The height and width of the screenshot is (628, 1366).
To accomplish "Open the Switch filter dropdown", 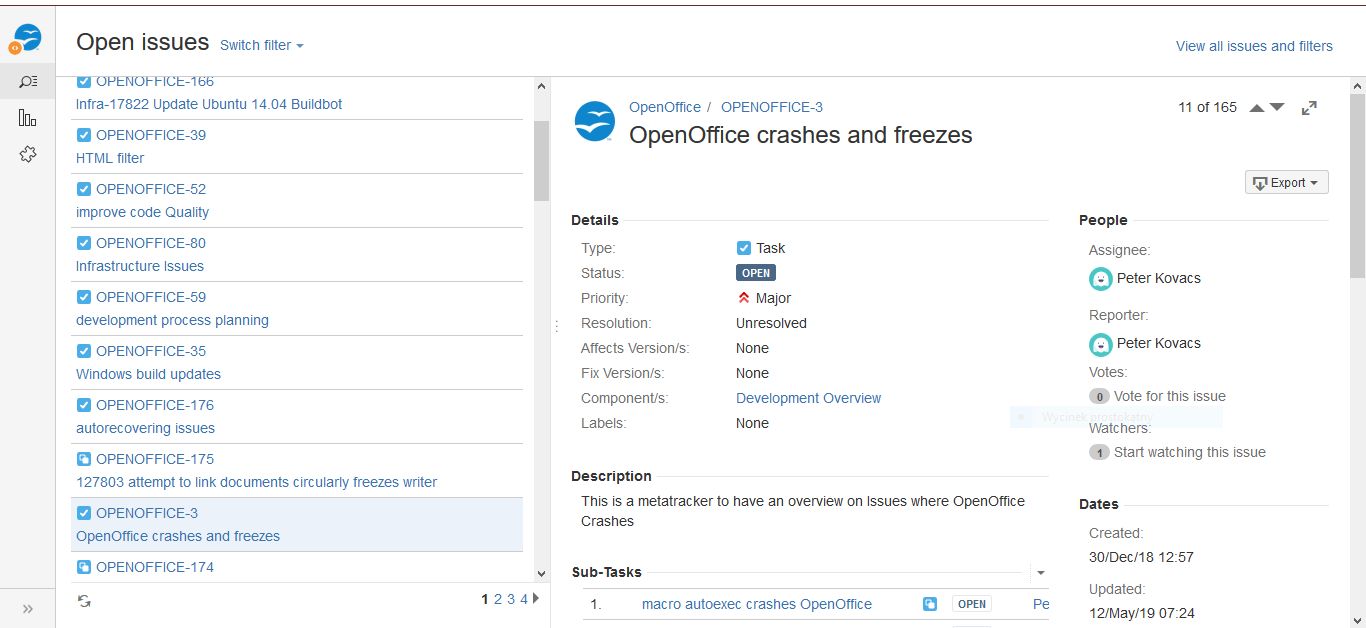I will [261, 45].
